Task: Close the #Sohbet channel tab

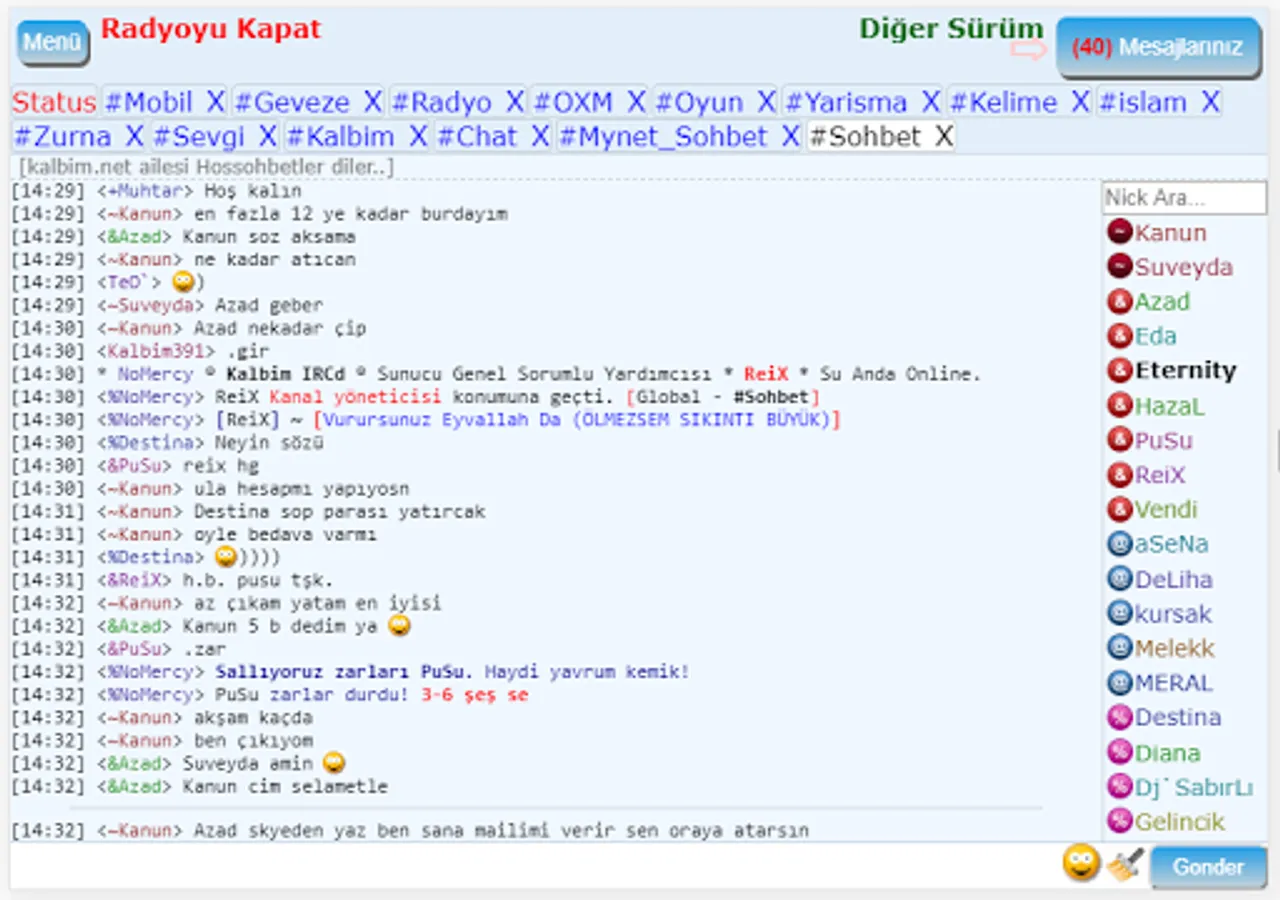Action: click(x=943, y=136)
